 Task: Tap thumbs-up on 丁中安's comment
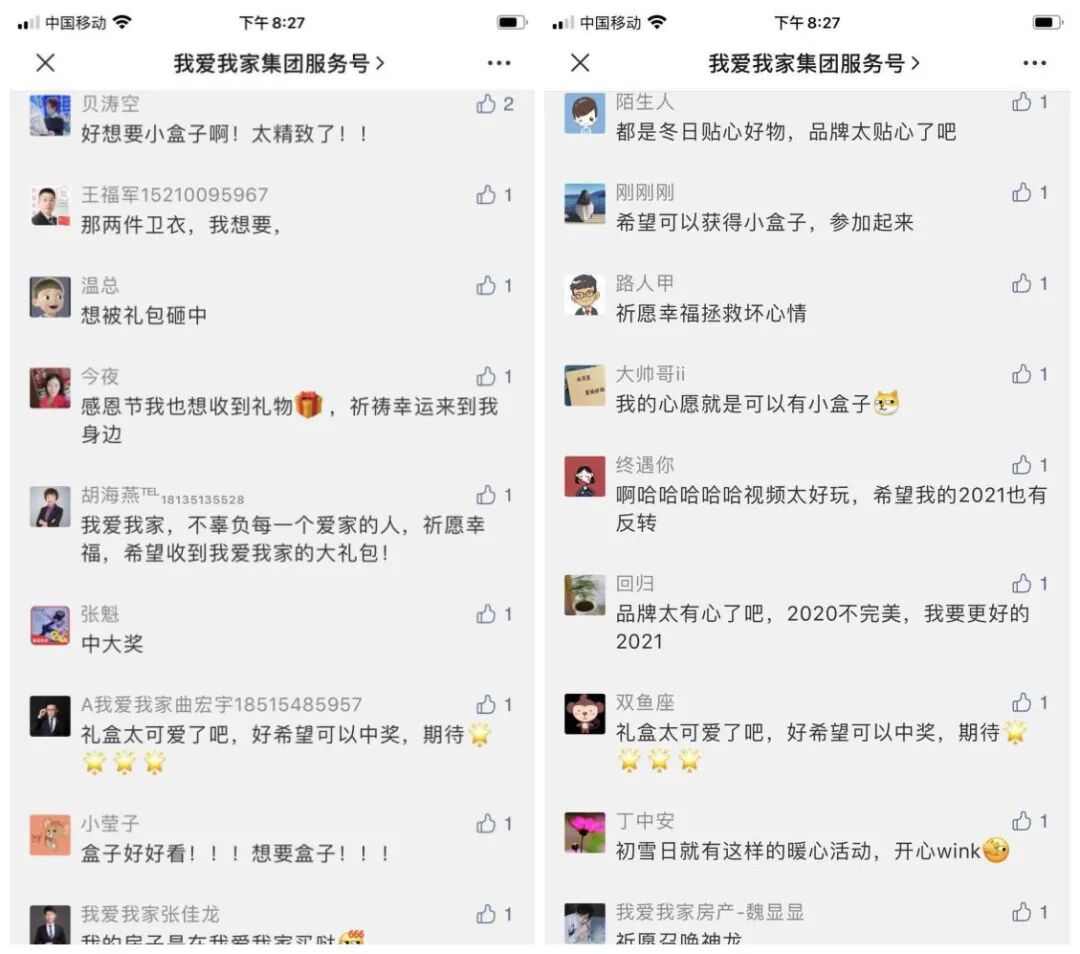(1021, 821)
